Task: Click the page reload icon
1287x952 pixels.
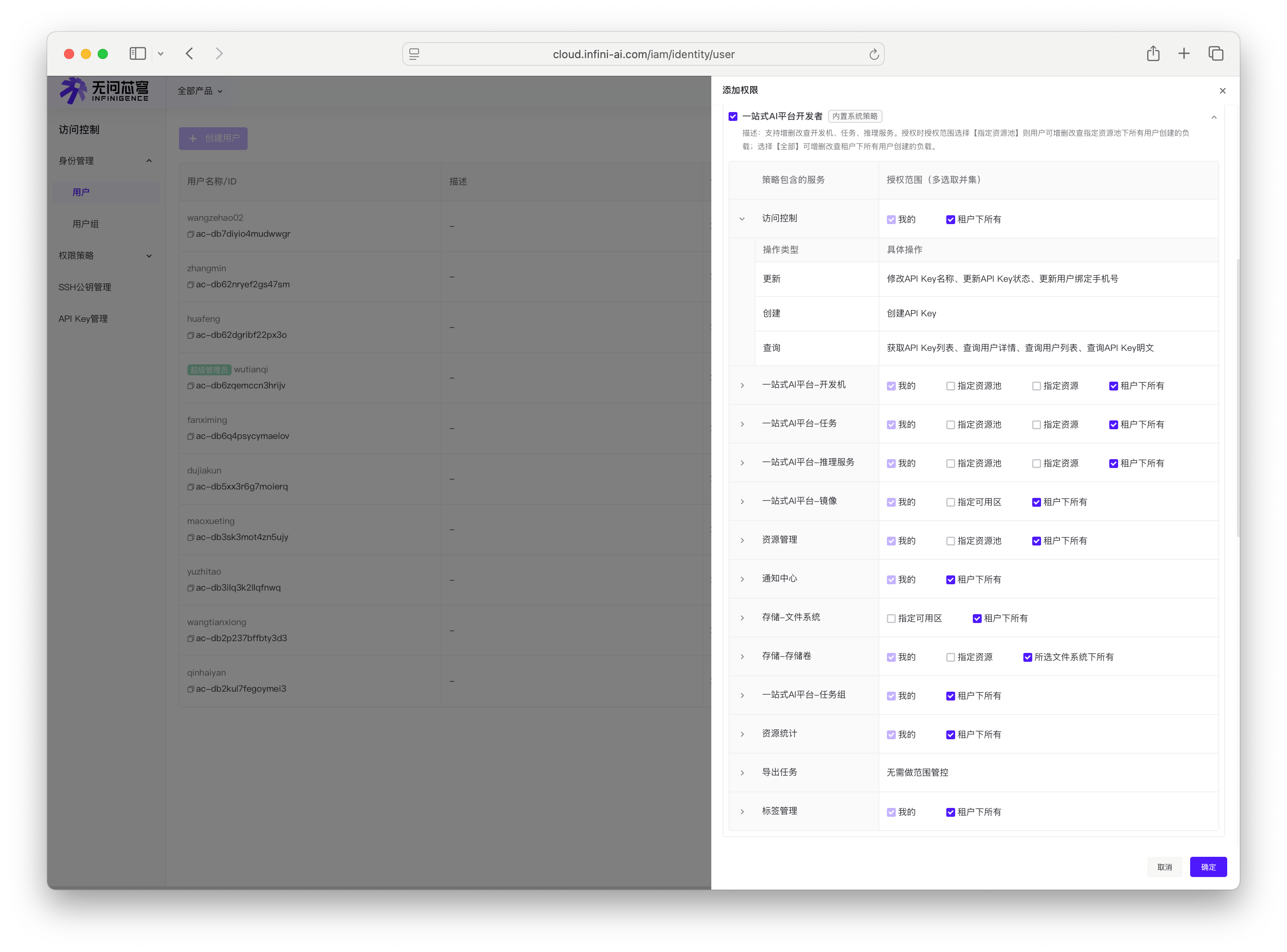Action: pyautogui.click(x=873, y=54)
